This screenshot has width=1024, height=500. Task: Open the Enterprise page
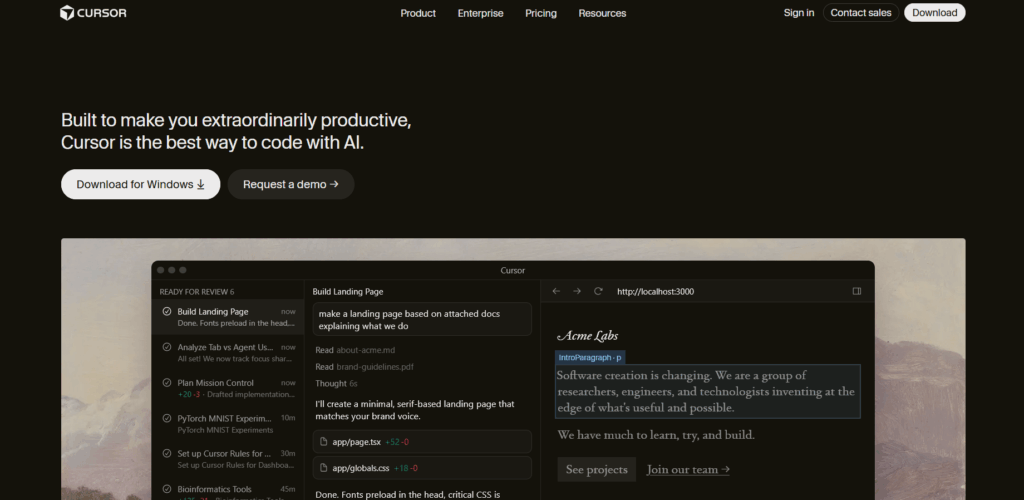coord(480,13)
